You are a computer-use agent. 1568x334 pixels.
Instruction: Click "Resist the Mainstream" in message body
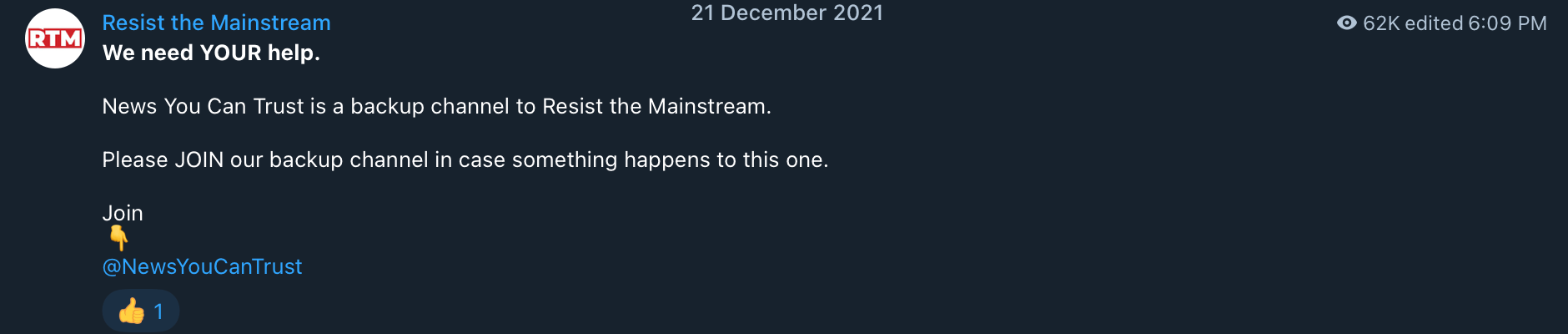click(655, 106)
